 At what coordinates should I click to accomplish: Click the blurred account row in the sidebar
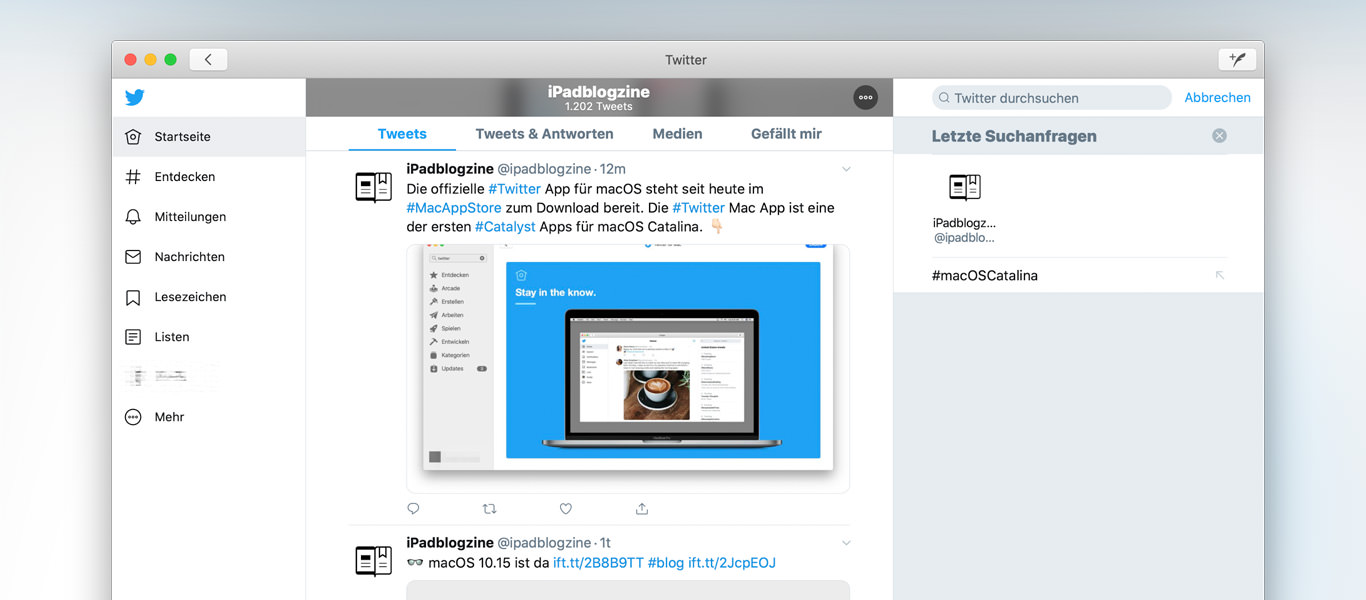coord(209,377)
